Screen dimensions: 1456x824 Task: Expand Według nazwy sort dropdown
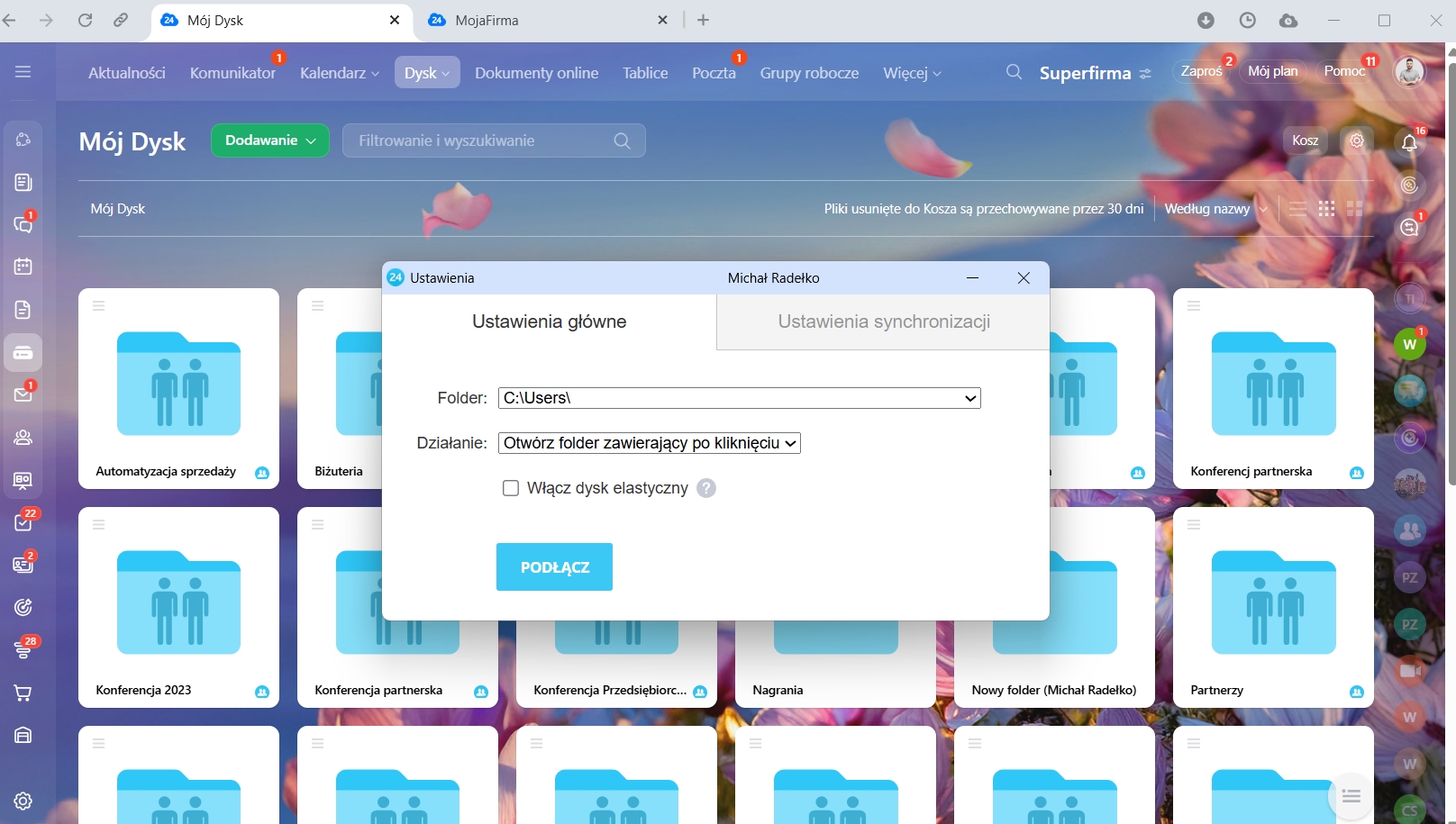coord(1215,209)
